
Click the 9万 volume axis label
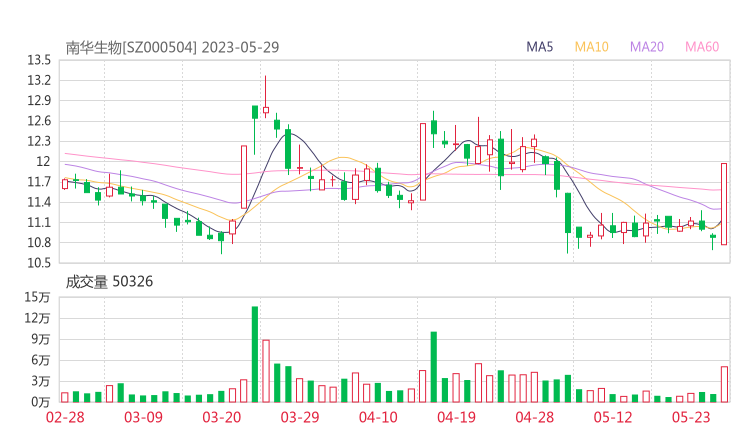click(x=41, y=339)
